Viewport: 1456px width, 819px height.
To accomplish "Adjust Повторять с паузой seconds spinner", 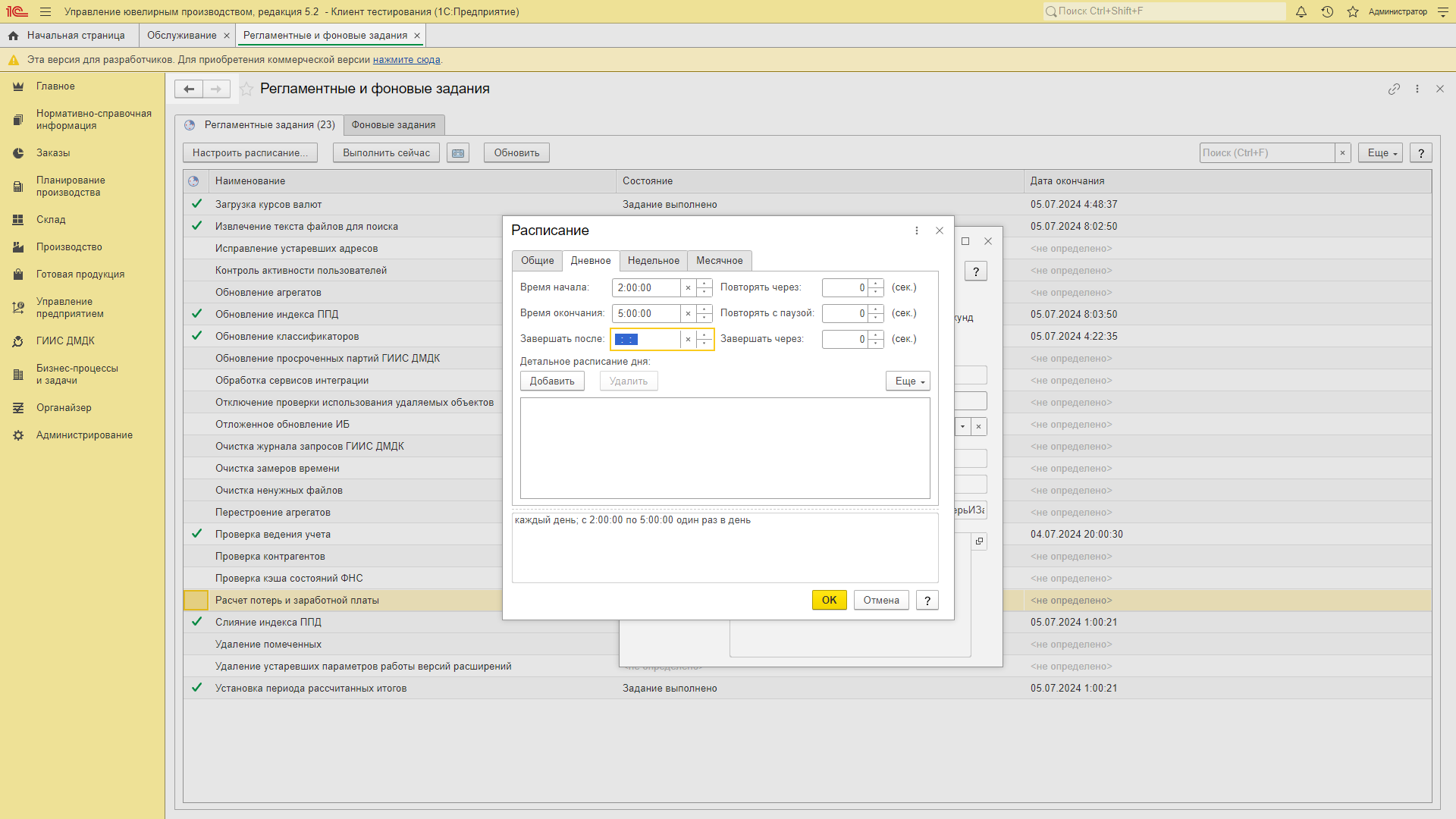I will [x=876, y=314].
